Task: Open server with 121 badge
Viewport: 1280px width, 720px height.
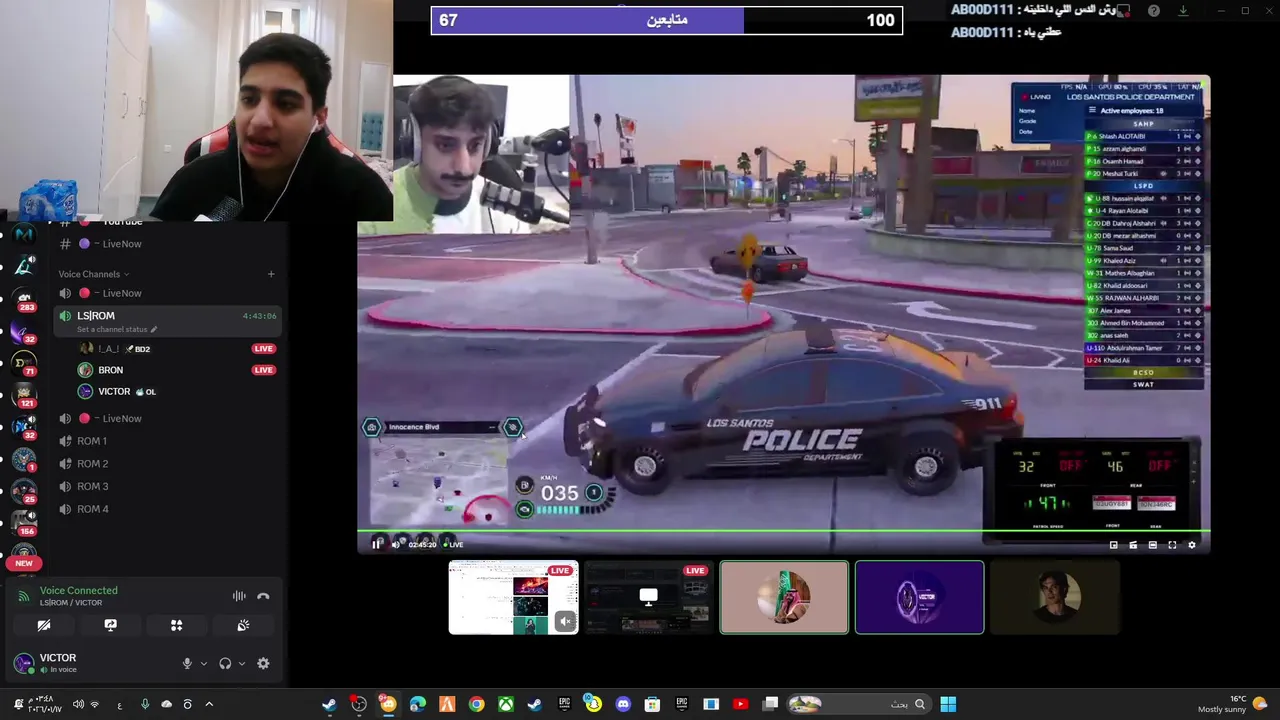Action: (x=24, y=395)
